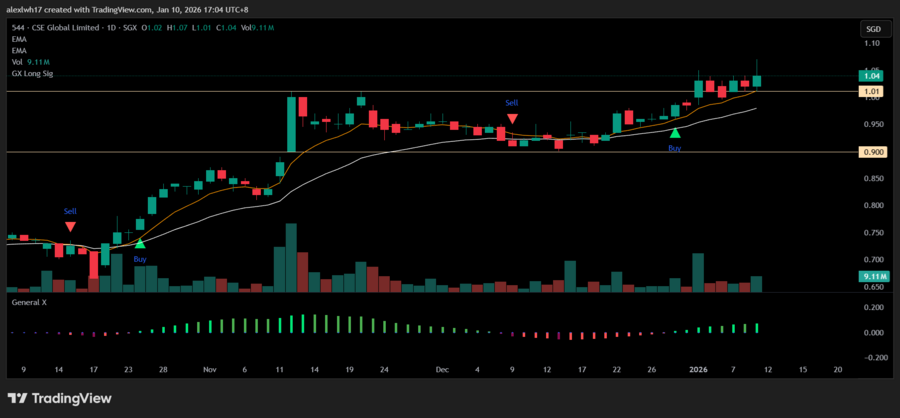The height and width of the screenshot is (418, 900).
Task: Click the red Sell arrow near Dec 9
Action: click(512, 118)
